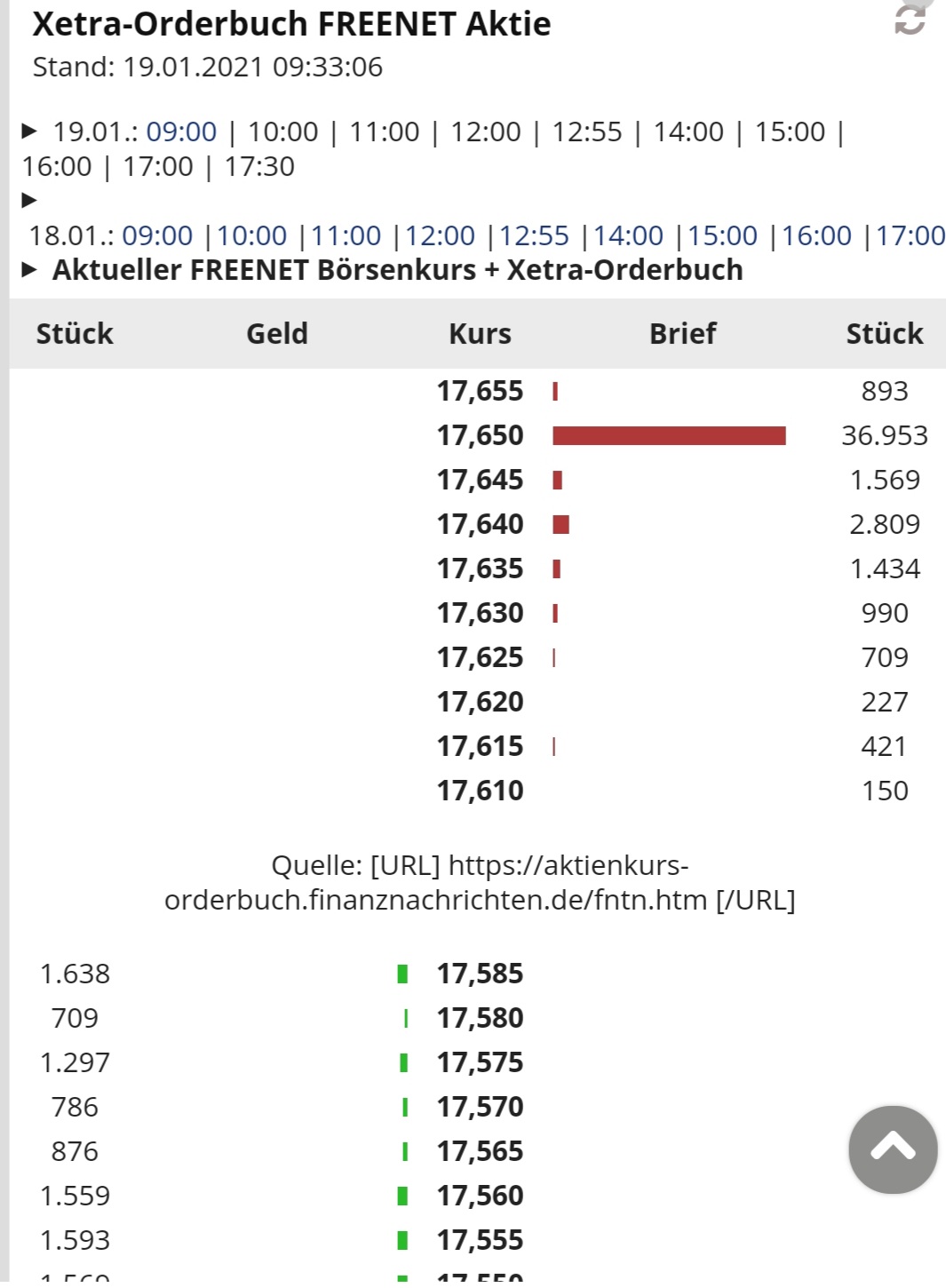
Task: Click the green bar beside 17,585
Action: click(402, 974)
